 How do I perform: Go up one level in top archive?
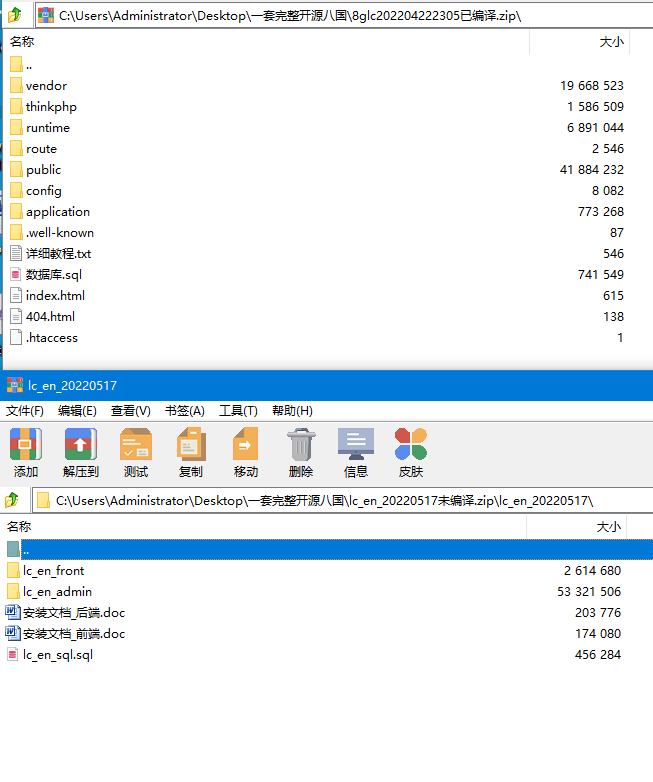(x=14, y=15)
